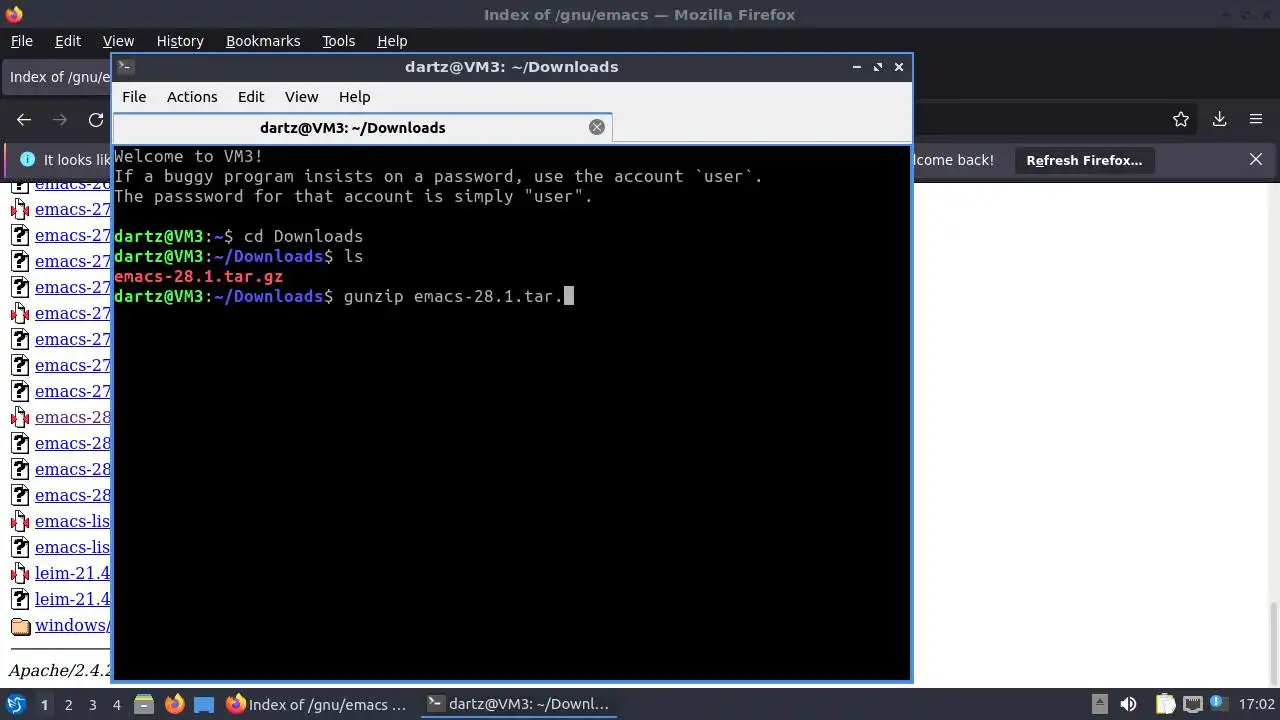The height and width of the screenshot is (720, 1280).
Task: Open the terminal Actions menu
Action: pyautogui.click(x=192, y=97)
